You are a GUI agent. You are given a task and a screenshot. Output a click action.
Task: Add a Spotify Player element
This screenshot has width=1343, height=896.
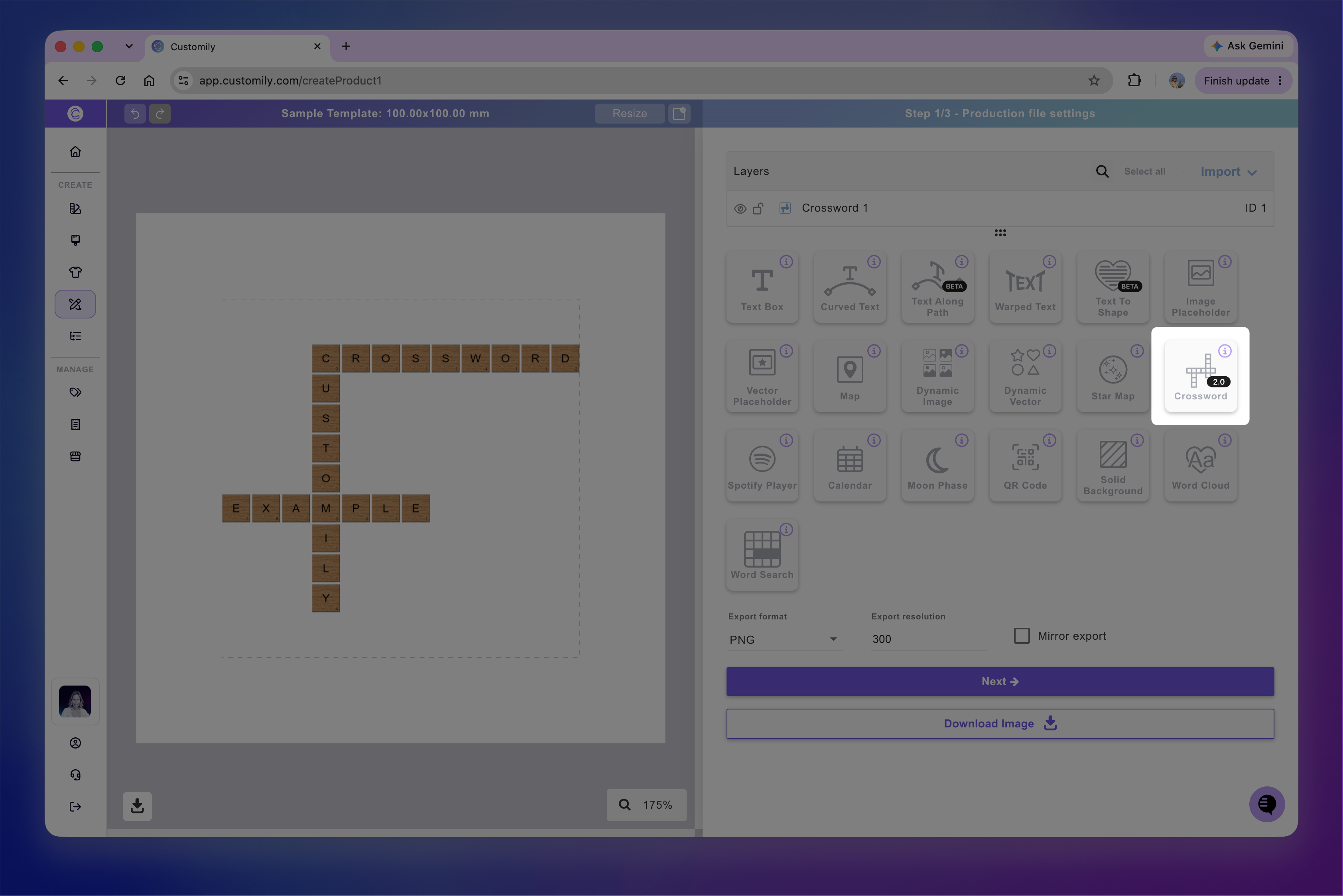pos(762,466)
